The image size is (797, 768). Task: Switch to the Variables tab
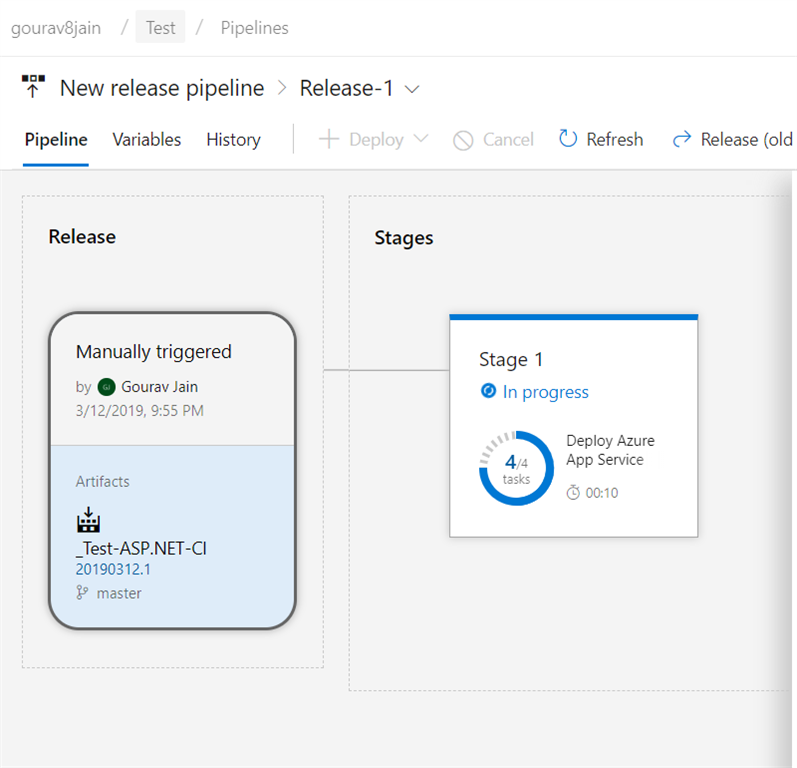click(146, 140)
